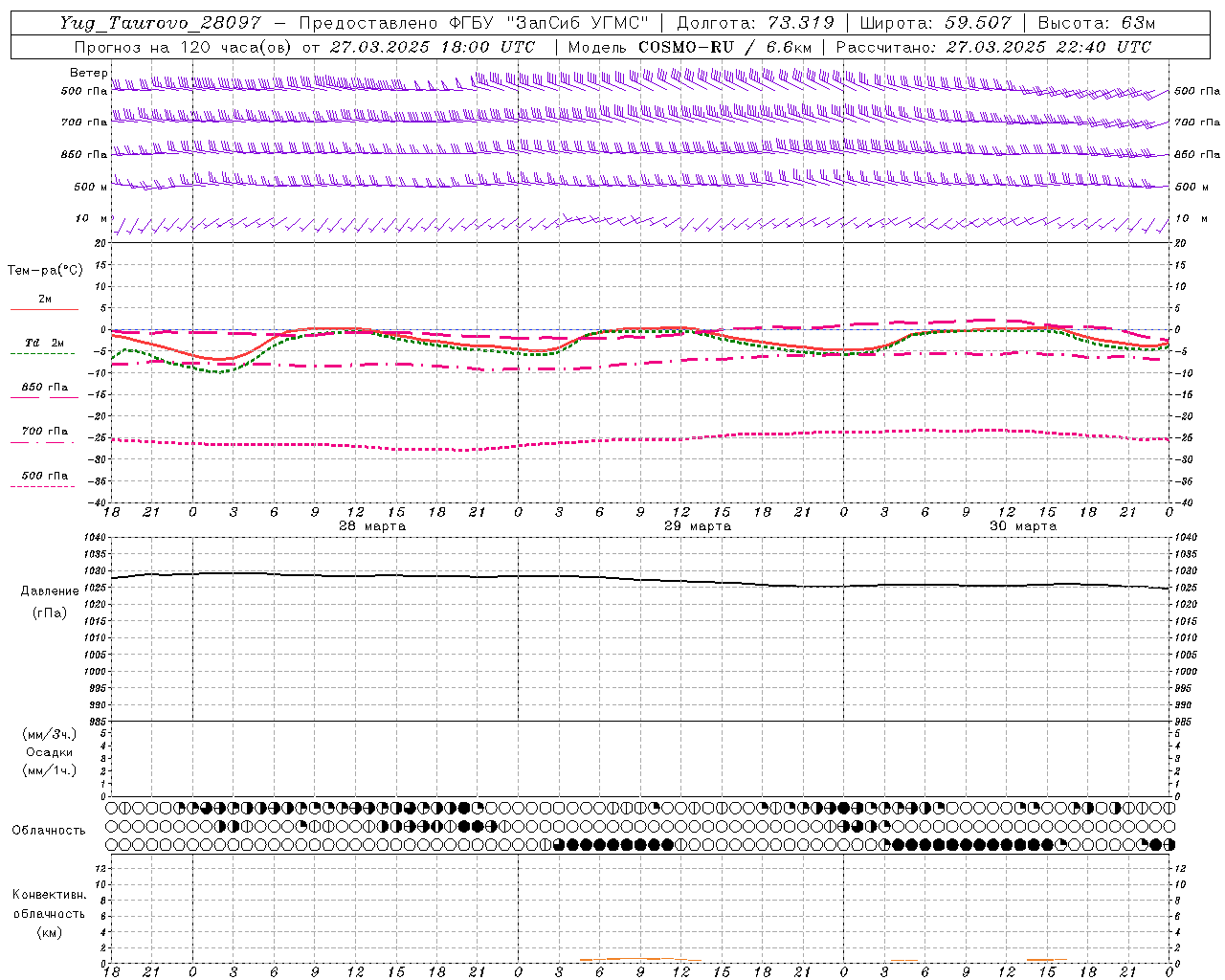Click the 500 м wind level label on the left

pos(91,187)
